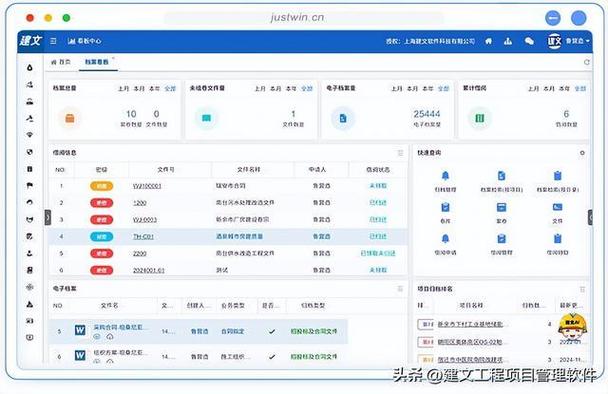
Task: Collapse the left sidebar with edge handle
Action: (x=48, y=218)
